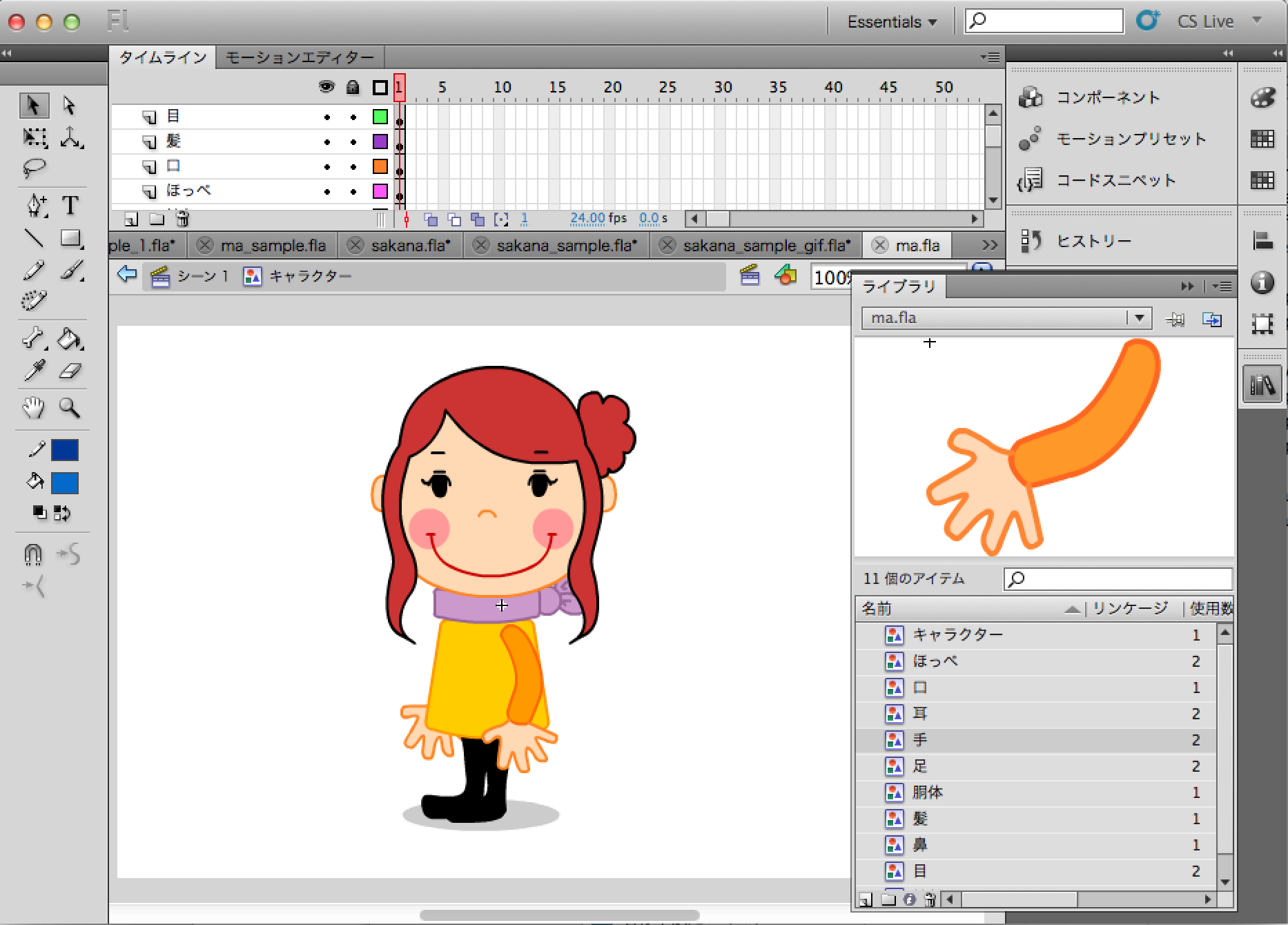The width and height of the screenshot is (1288, 925).
Task: Select the Eraser tool
Action: [x=70, y=371]
